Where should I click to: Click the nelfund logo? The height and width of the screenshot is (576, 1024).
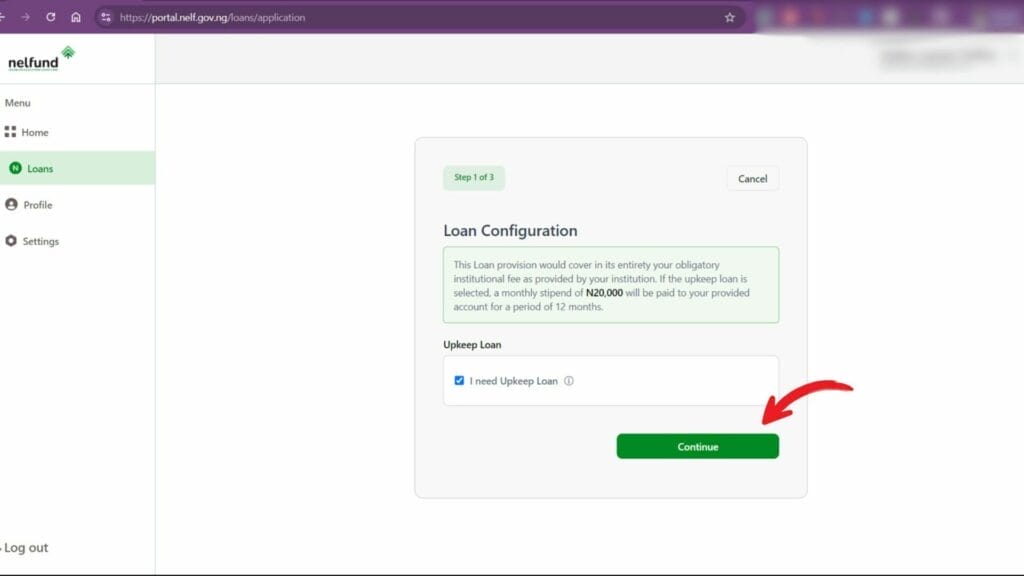tap(41, 59)
